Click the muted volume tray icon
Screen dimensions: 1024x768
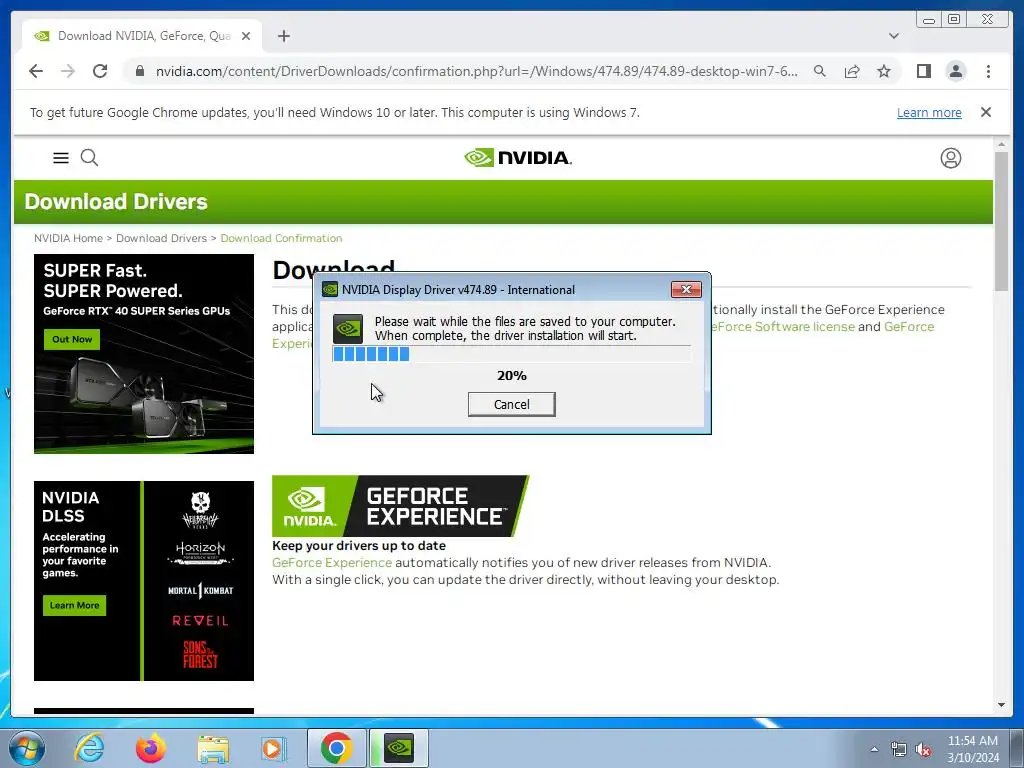coord(923,749)
